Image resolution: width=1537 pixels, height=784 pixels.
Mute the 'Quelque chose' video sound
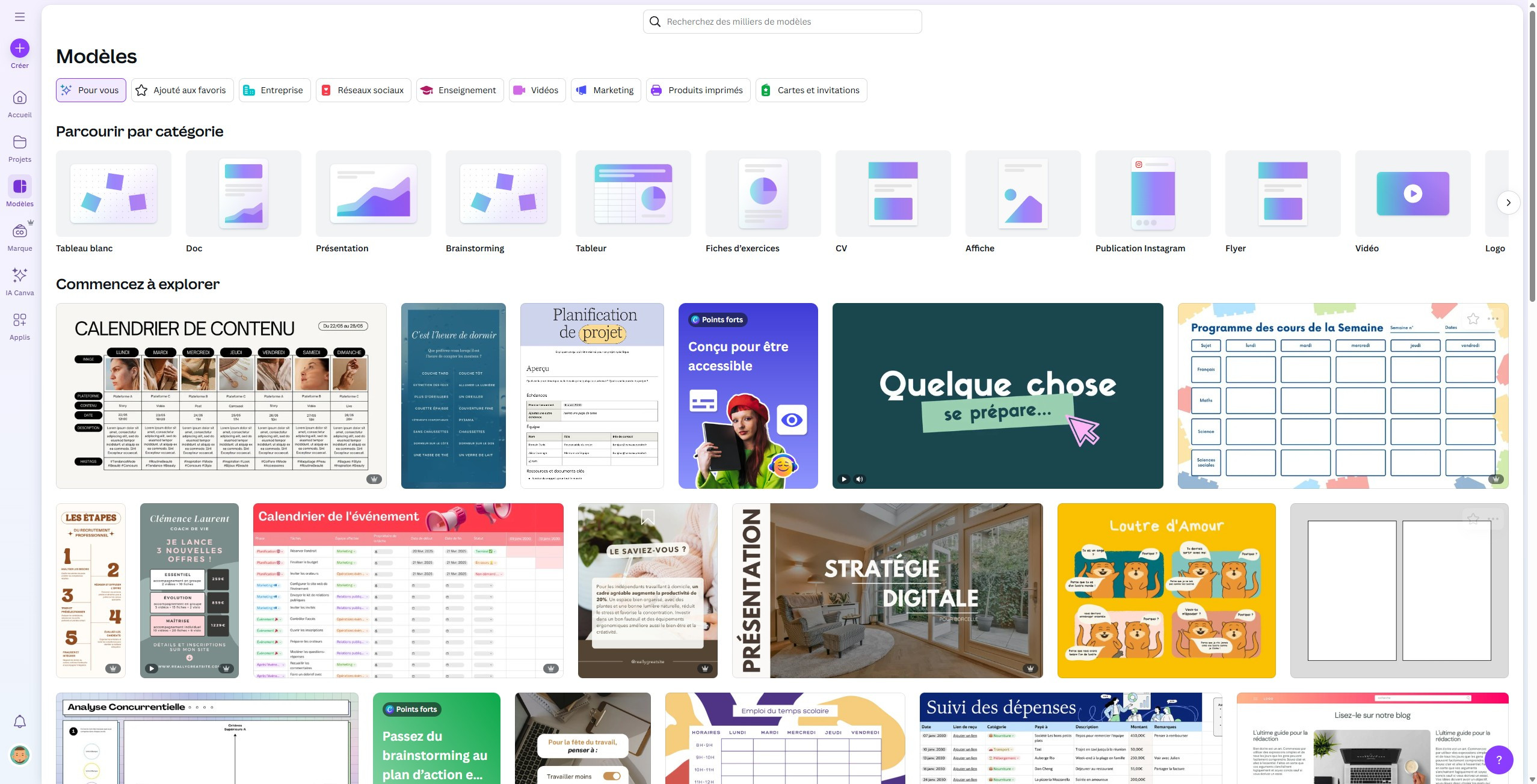tap(860, 479)
